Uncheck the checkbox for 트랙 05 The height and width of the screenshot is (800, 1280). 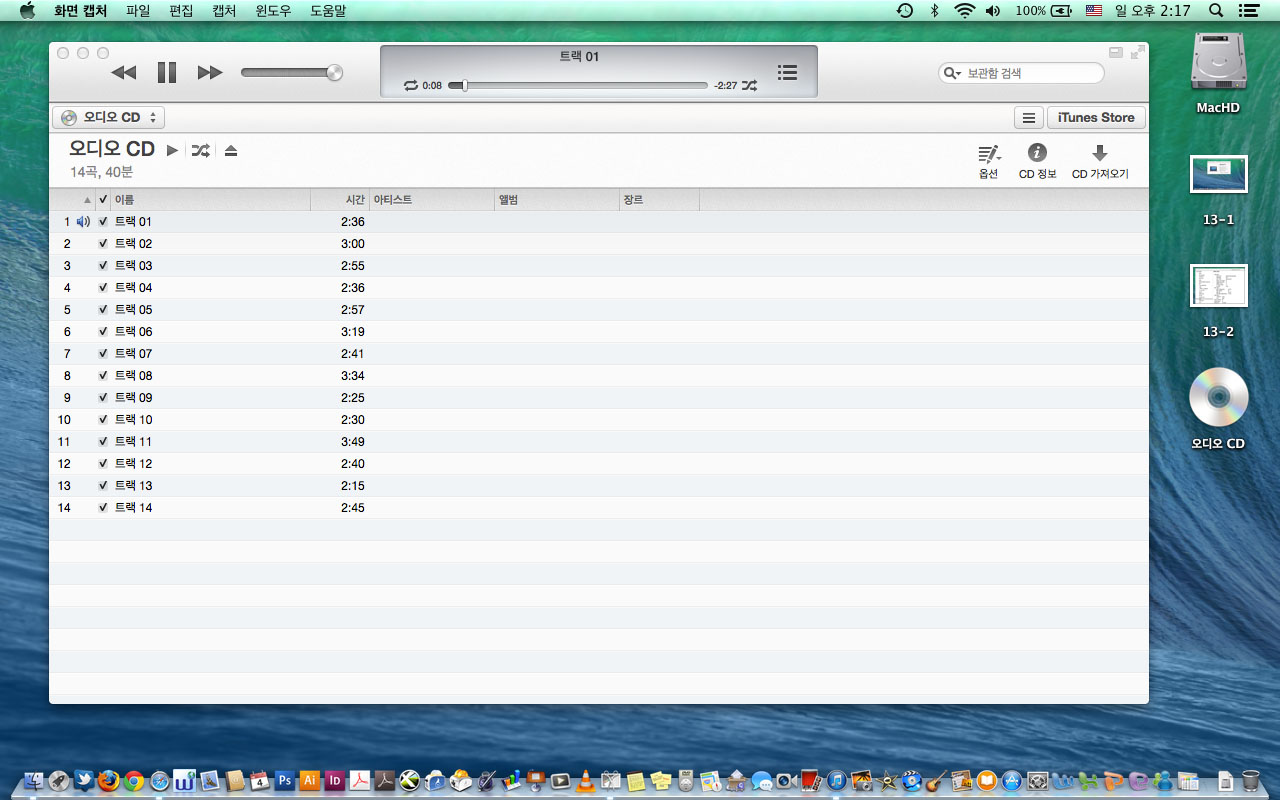coord(103,310)
